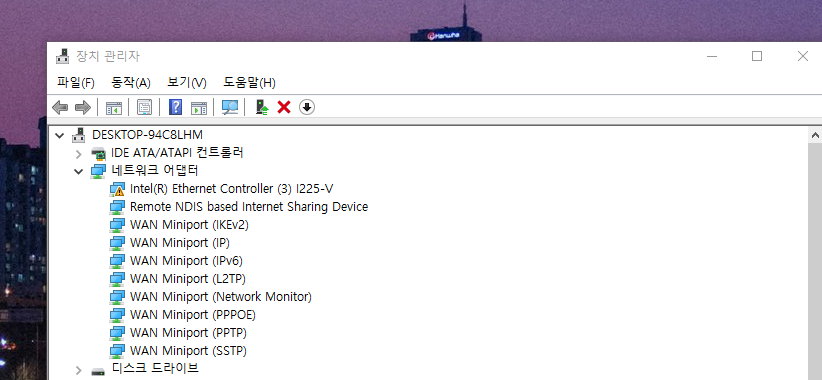Collapse the 네트워크 어댑터 category
Viewport: 822px width, 380px height.
click(79, 171)
